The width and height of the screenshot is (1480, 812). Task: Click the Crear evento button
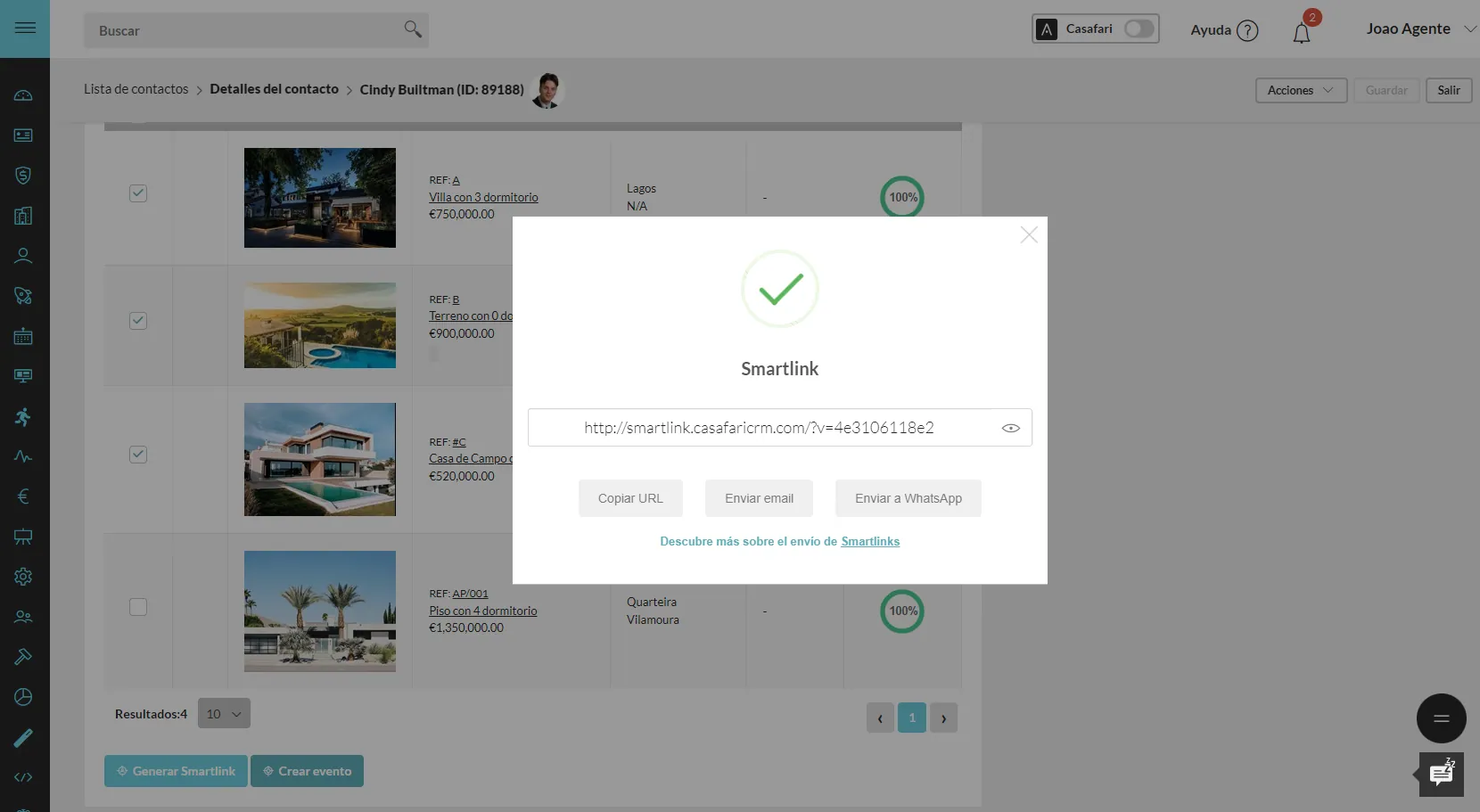click(307, 771)
